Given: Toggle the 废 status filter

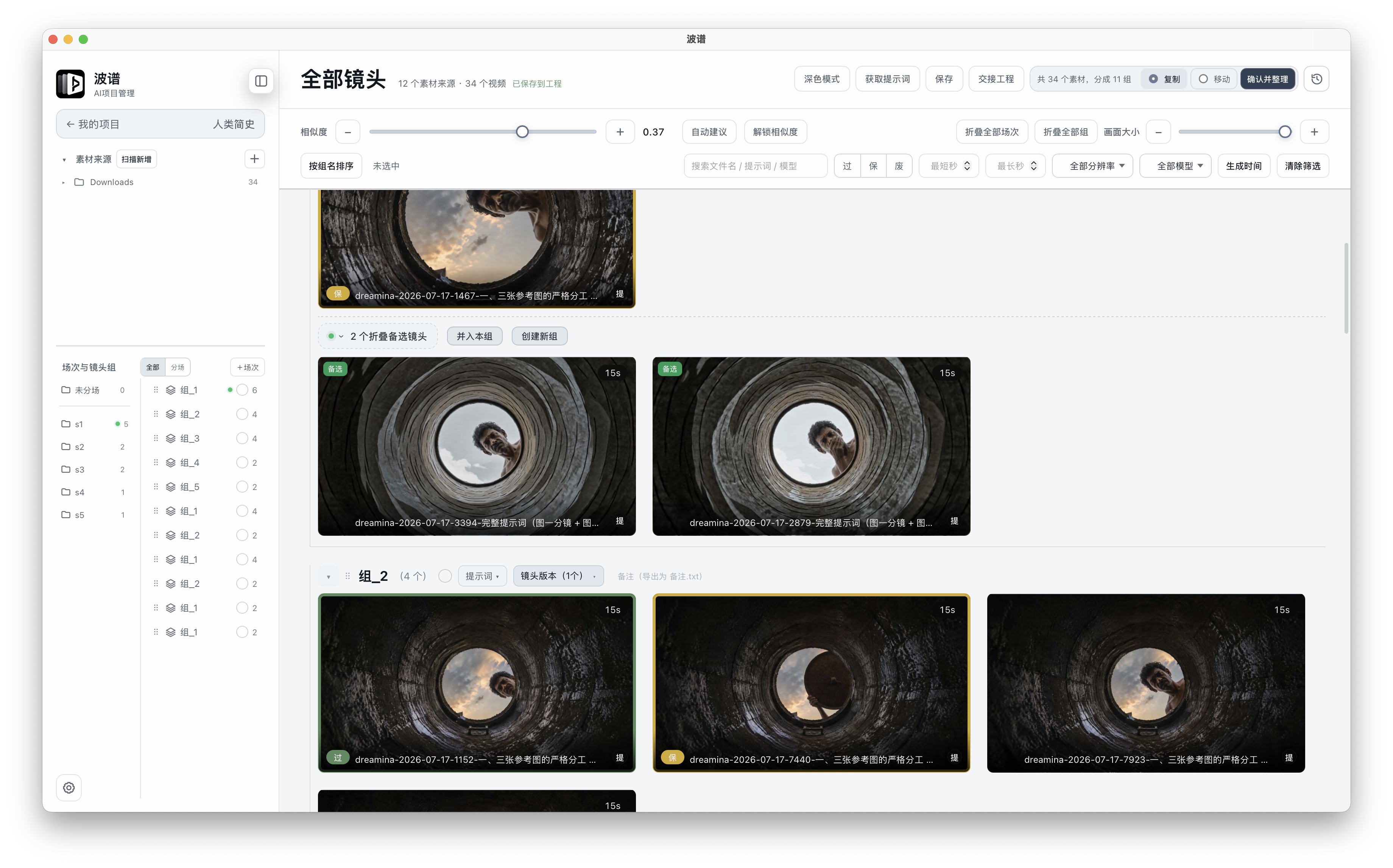Looking at the screenshot, I should click(x=899, y=166).
